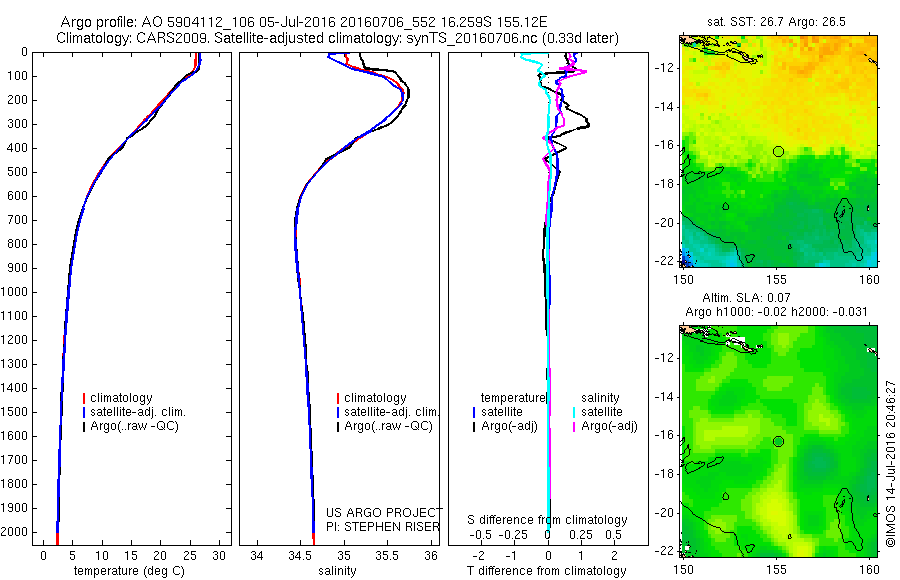The width and height of the screenshot is (900, 580).
Task: Click the Argo location circle on SLA map
Action: click(778, 442)
